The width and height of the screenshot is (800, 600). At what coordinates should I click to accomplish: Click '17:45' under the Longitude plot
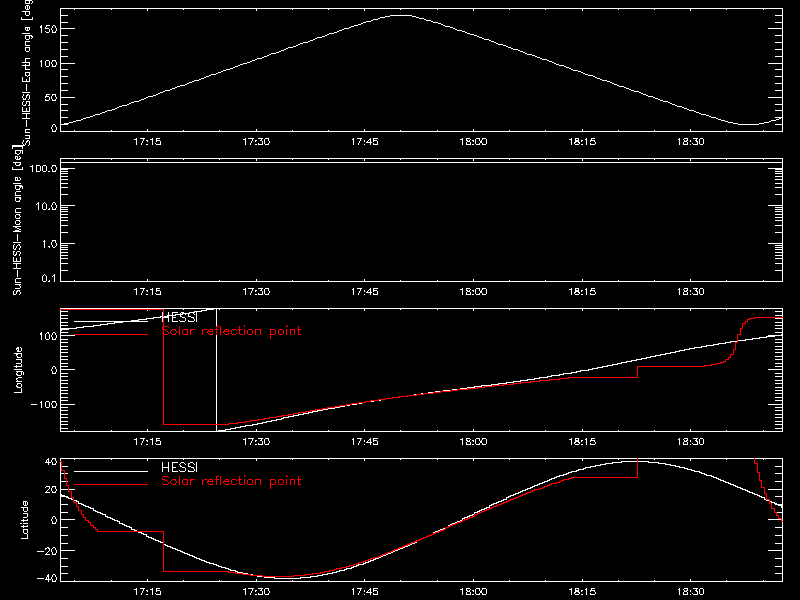pyautogui.click(x=365, y=442)
